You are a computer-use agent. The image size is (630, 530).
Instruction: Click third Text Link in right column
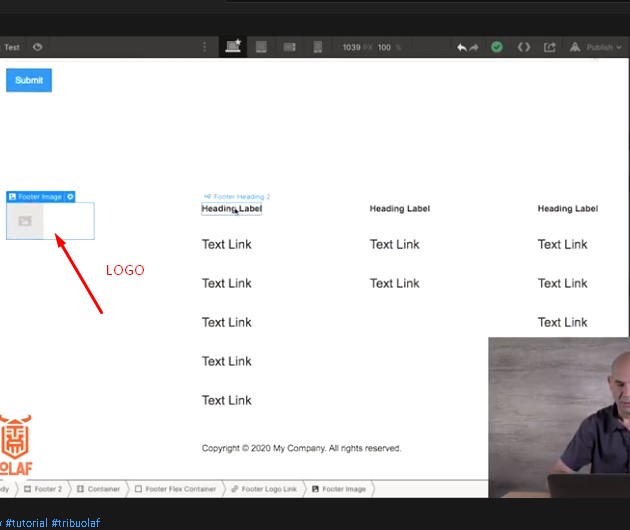[x=562, y=322]
